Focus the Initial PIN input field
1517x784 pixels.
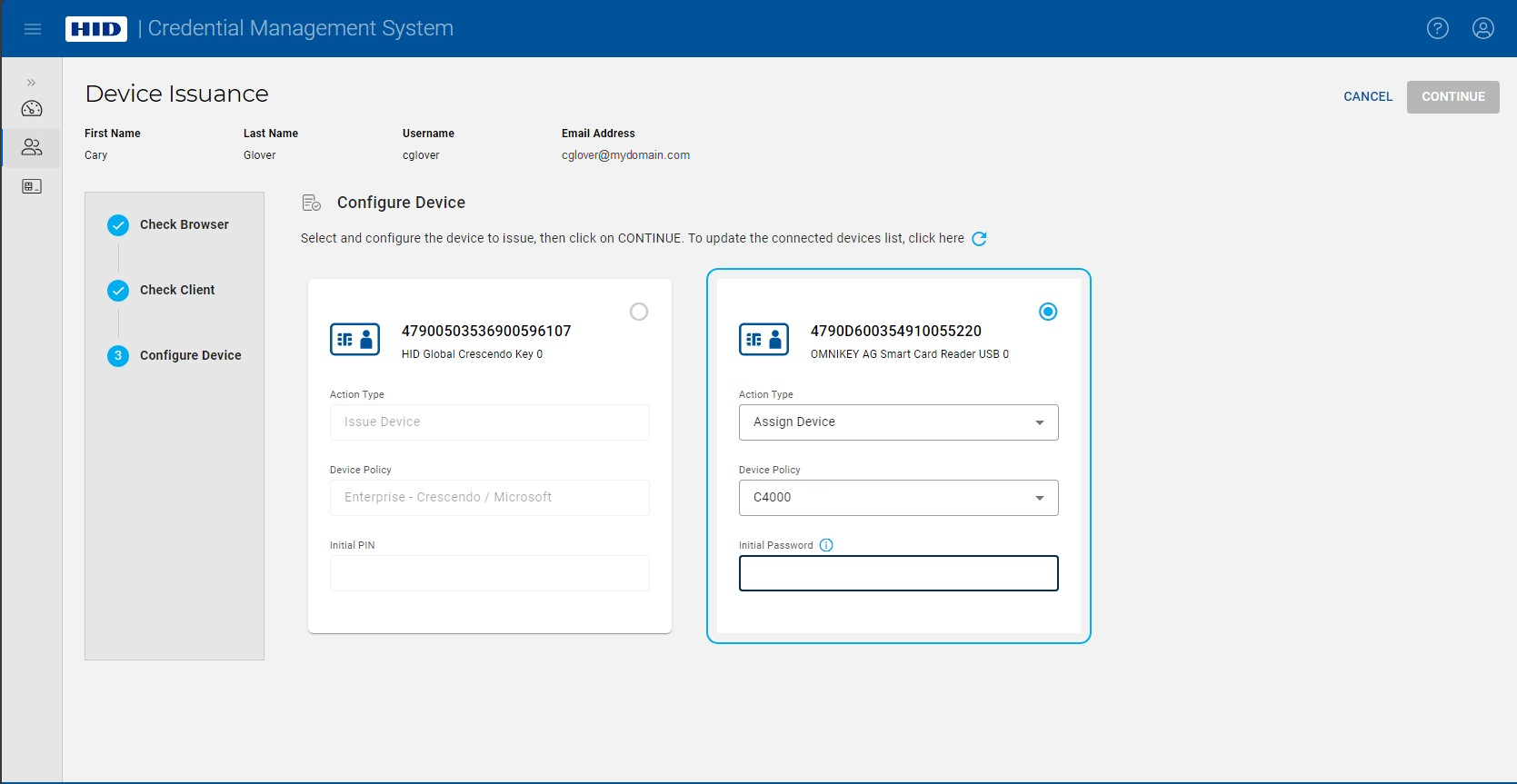click(x=490, y=573)
